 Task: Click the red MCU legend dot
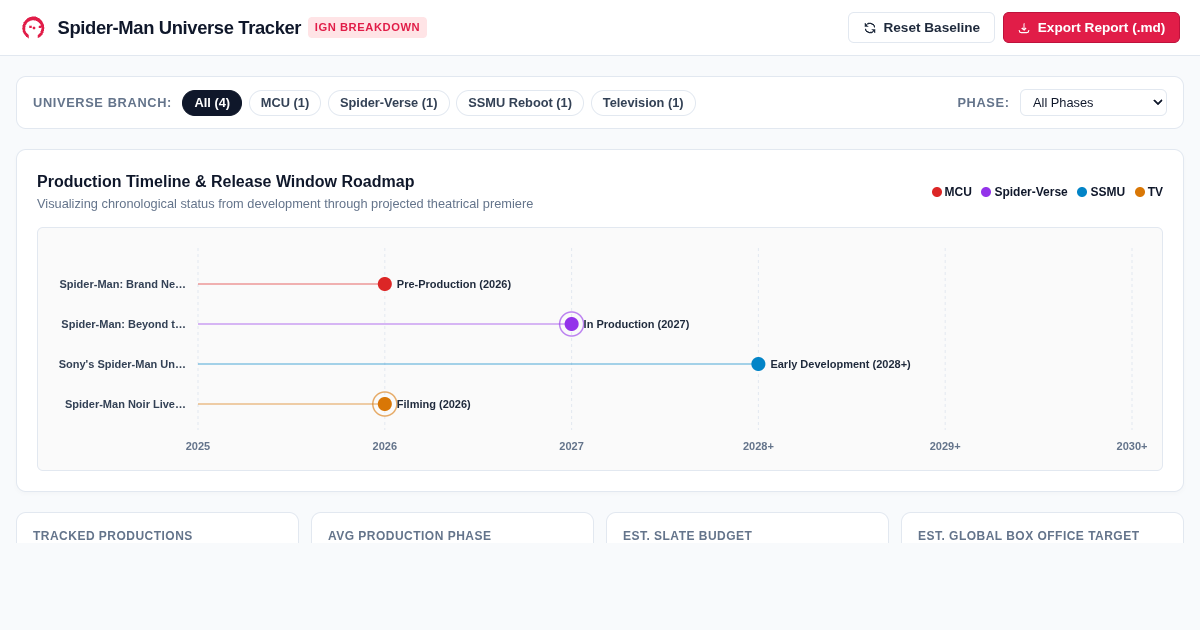pyautogui.click(x=937, y=192)
